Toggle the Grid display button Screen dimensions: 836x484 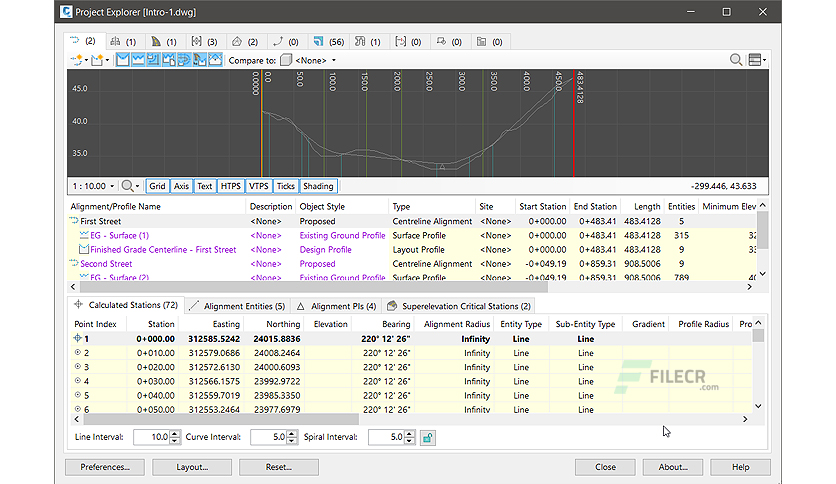(157, 186)
